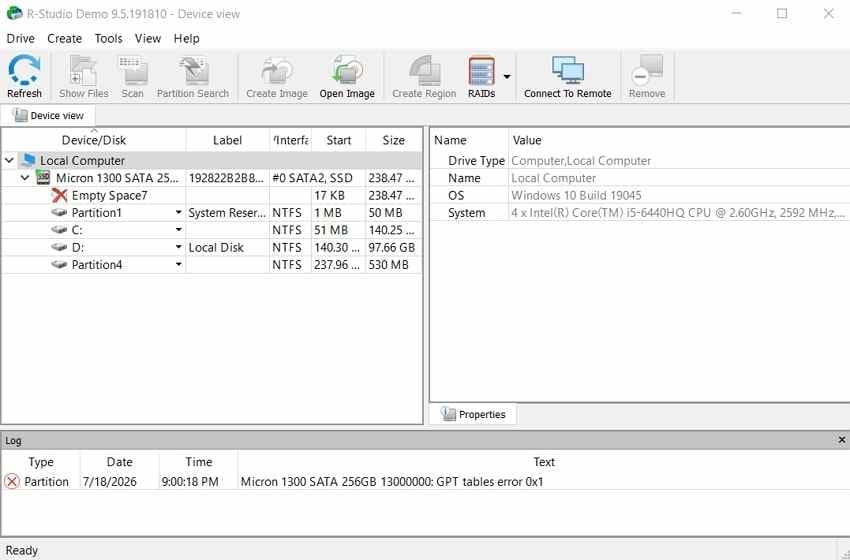Click the Time column header in Log
850x560 pixels.
pyautogui.click(x=198, y=462)
